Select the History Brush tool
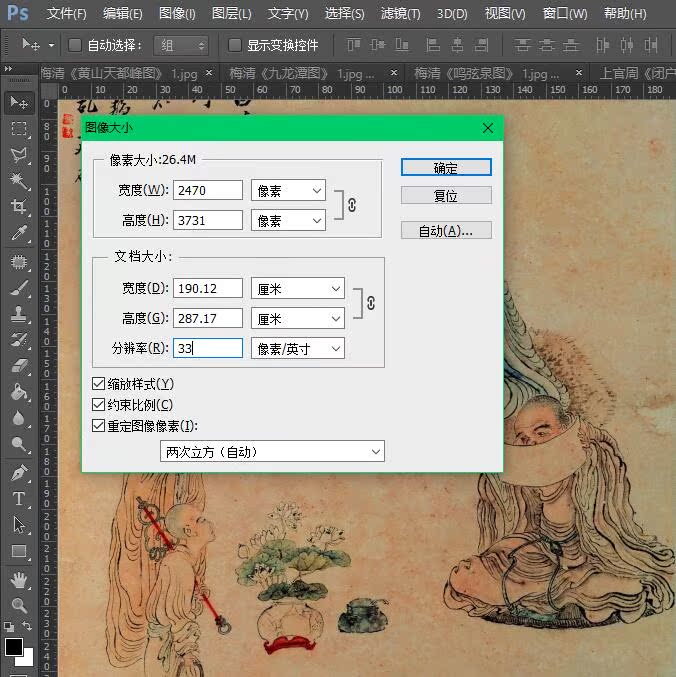Image resolution: width=676 pixels, height=677 pixels. [x=19, y=340]
